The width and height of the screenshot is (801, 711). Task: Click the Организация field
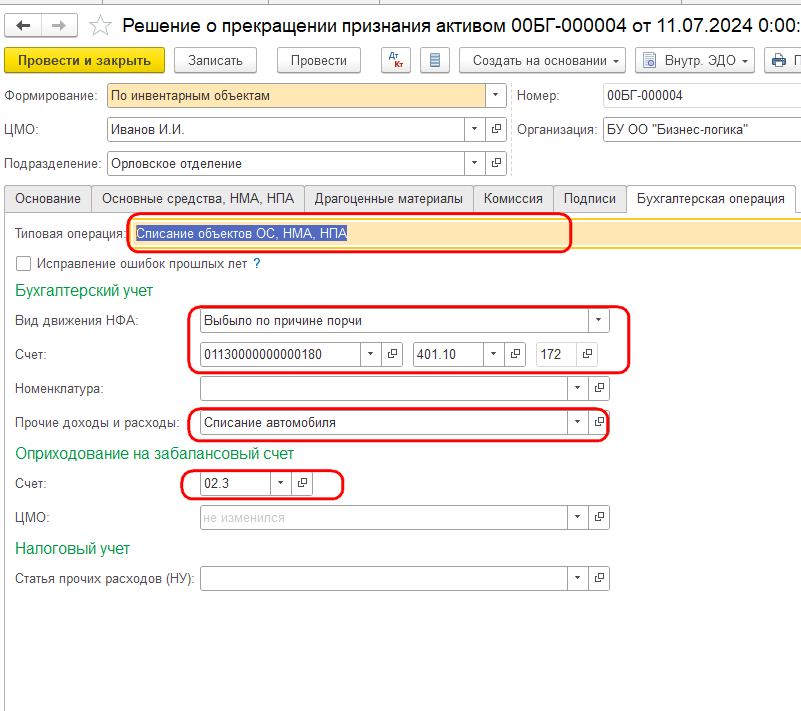(702, 129)
